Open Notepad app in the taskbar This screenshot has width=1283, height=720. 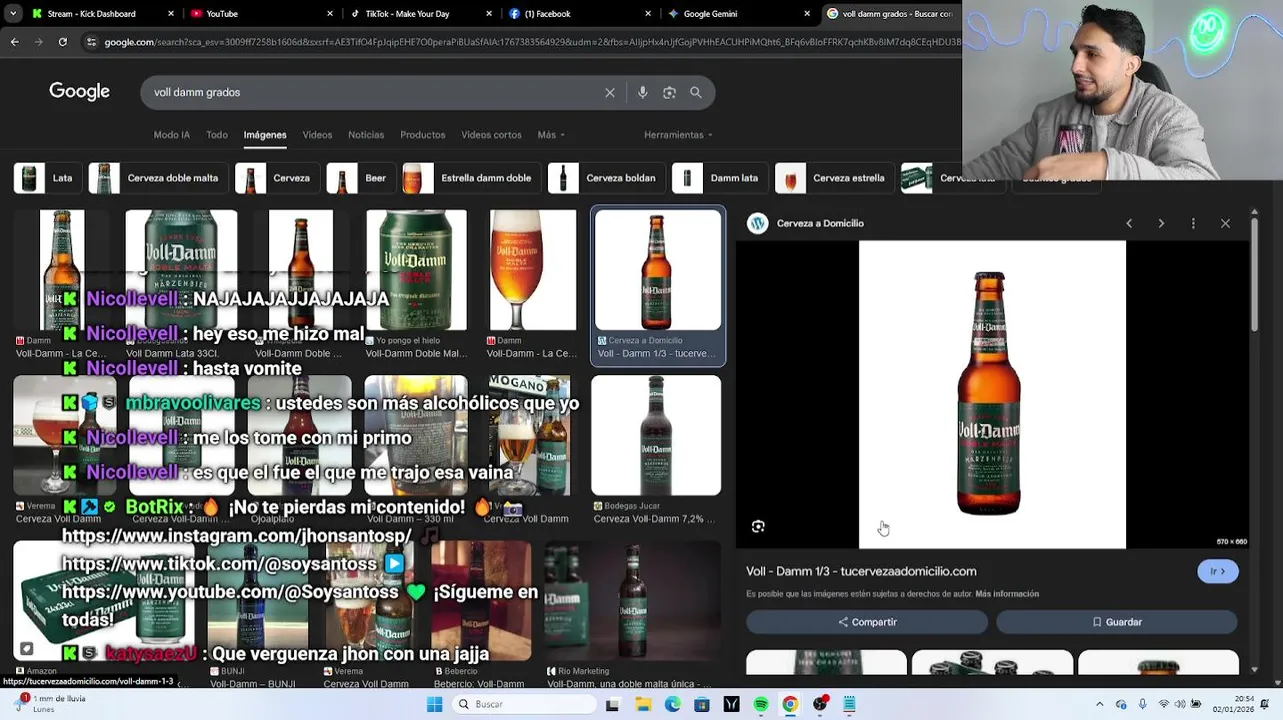coord(849,704)
